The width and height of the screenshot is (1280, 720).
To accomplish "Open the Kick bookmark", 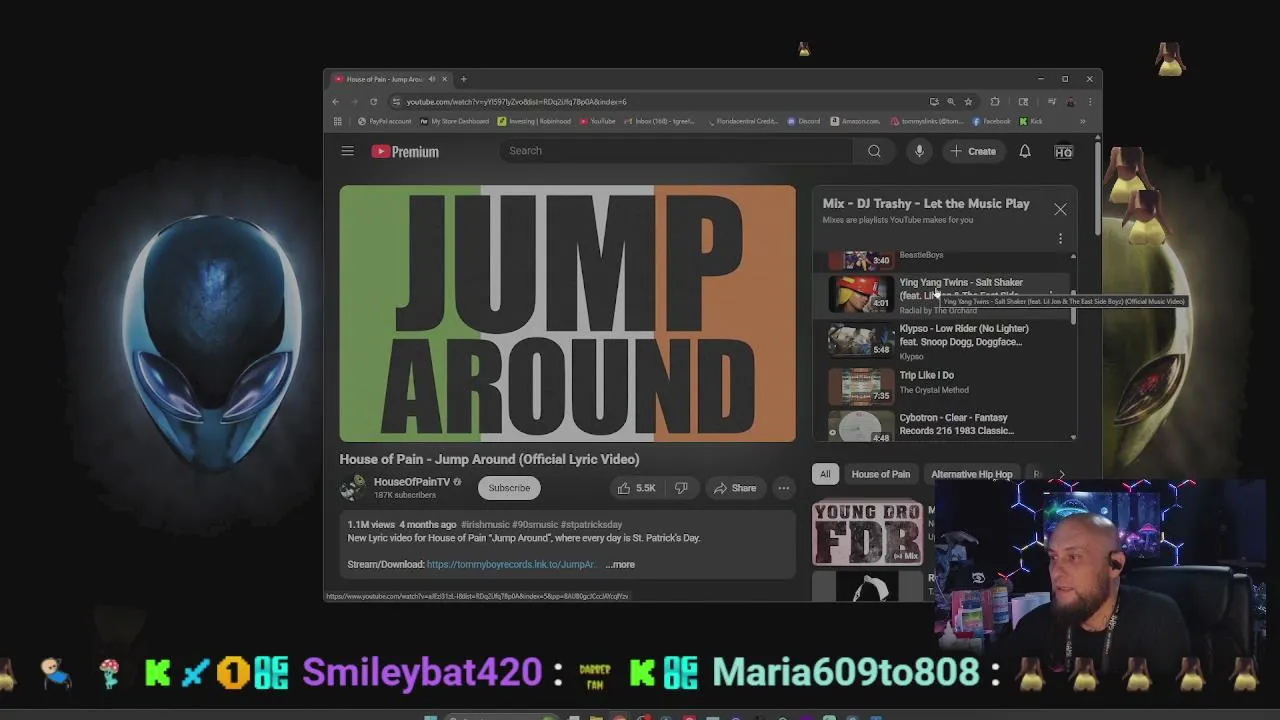I will [x=1031, y=121].
